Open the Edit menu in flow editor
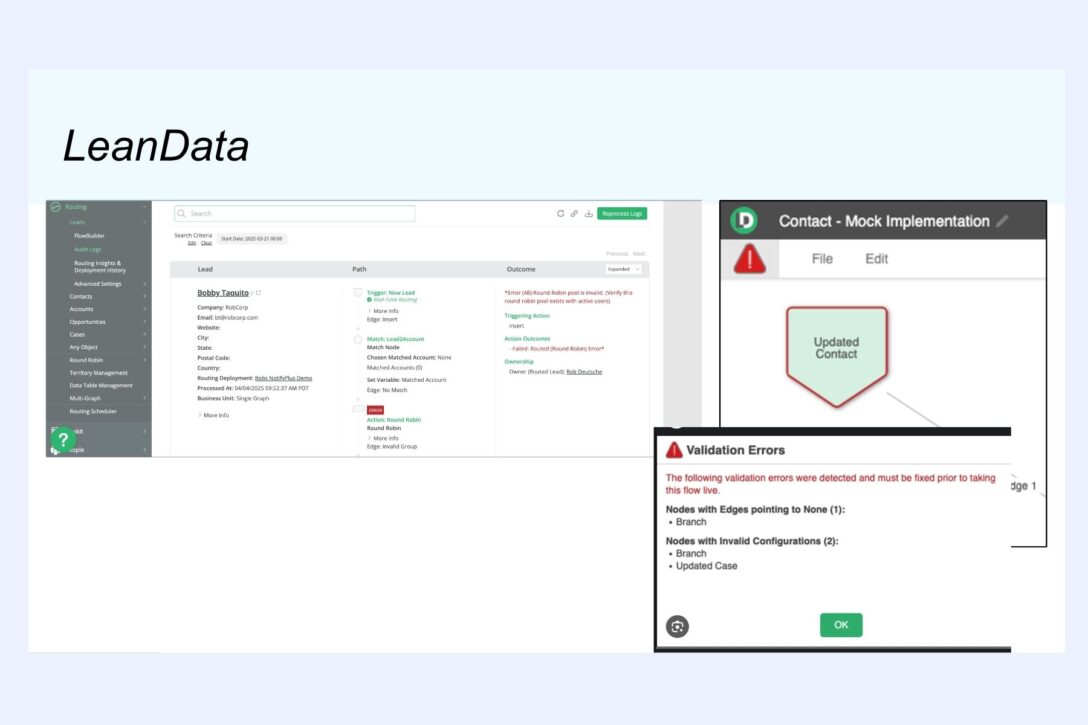The height and width of the screenshot is (725, 1088). [876, 259]
